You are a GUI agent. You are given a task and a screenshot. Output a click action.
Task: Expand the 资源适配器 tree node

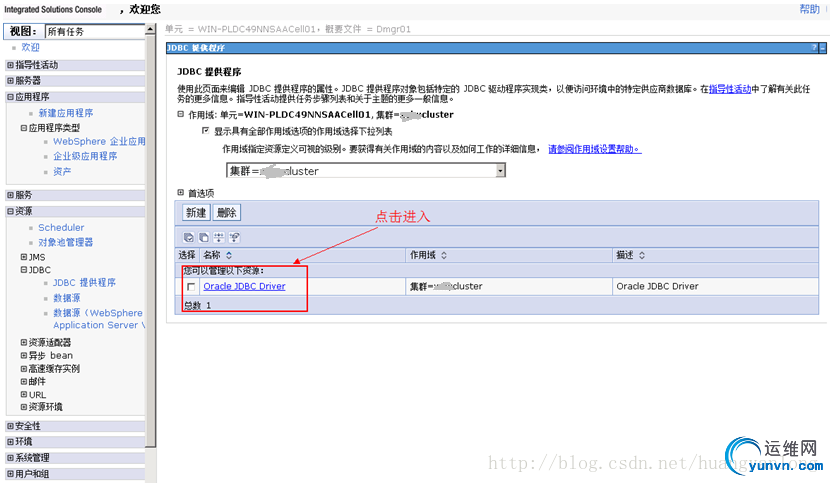(x=24, y=342)
